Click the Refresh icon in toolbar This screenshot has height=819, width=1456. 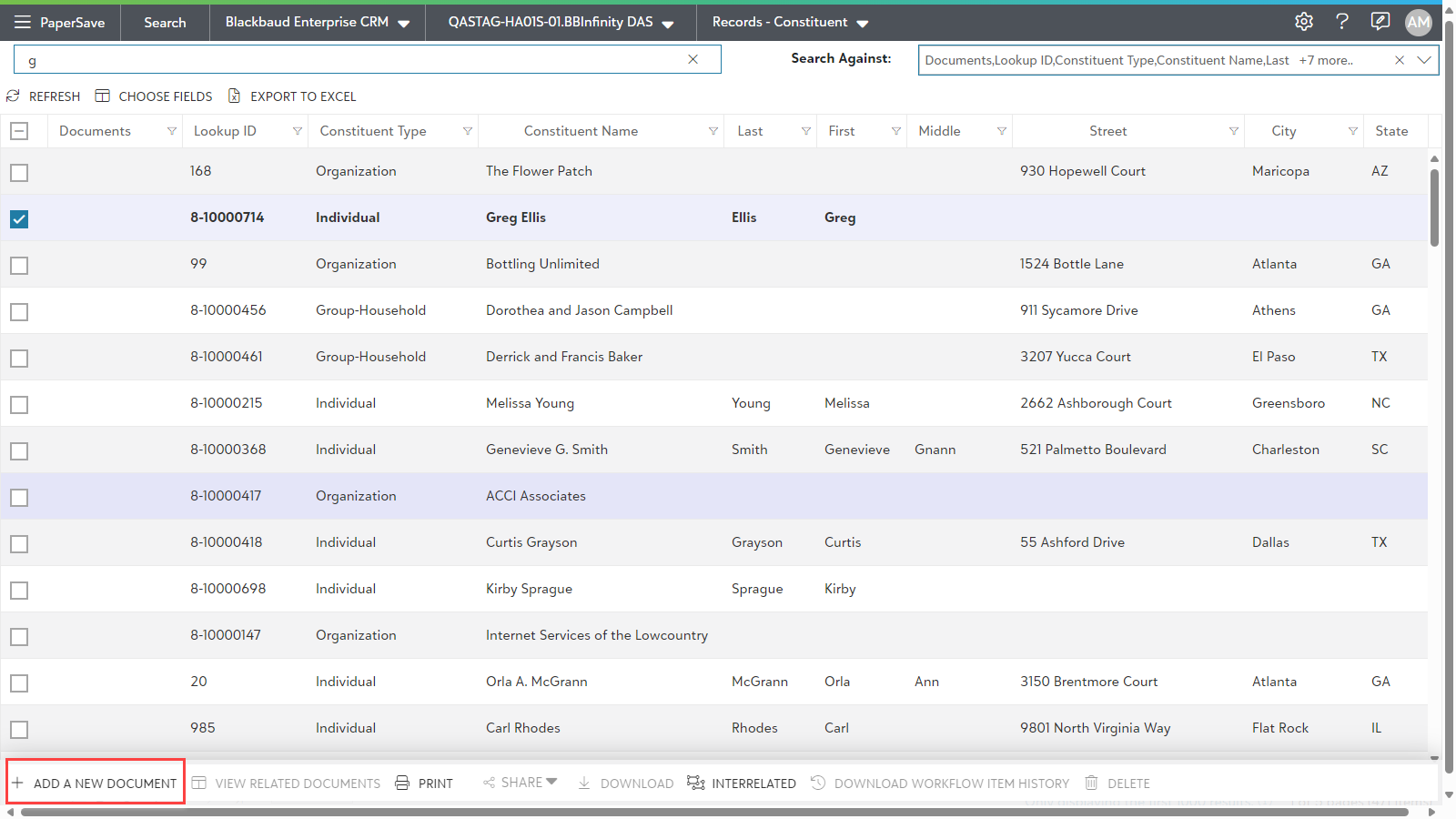(x=14, y=96)
